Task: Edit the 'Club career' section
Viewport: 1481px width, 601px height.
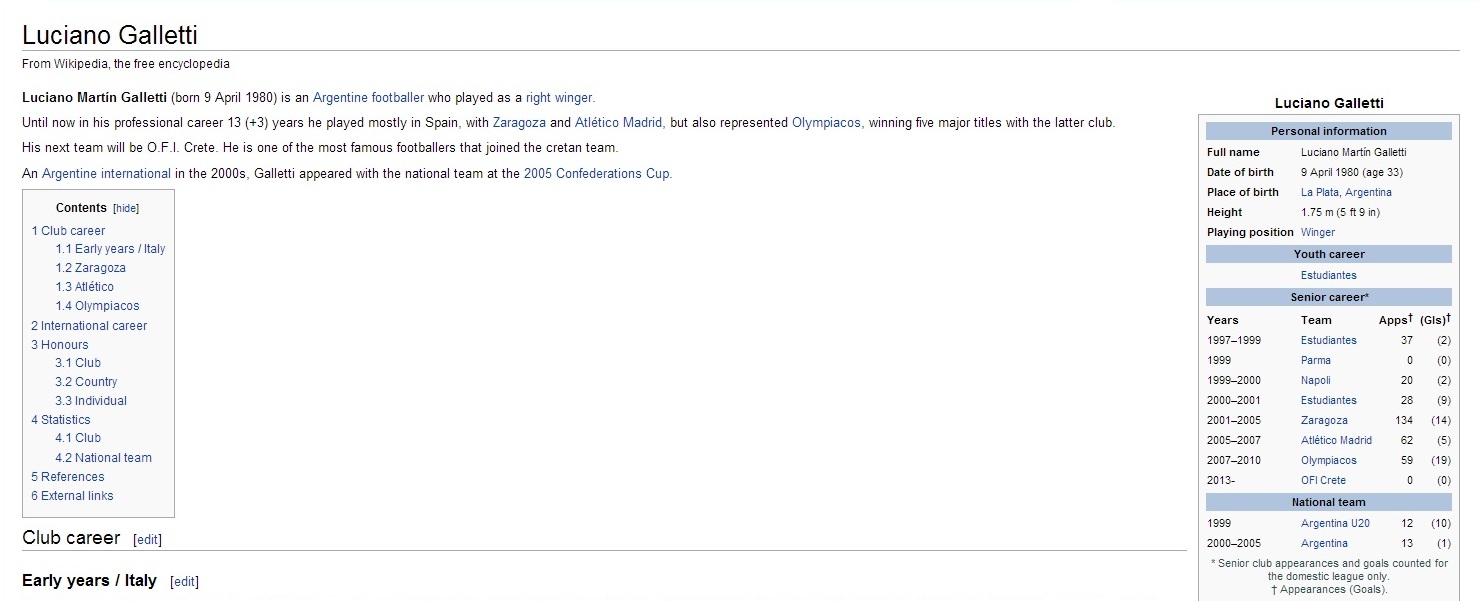Action: click(x=147, y=540)
